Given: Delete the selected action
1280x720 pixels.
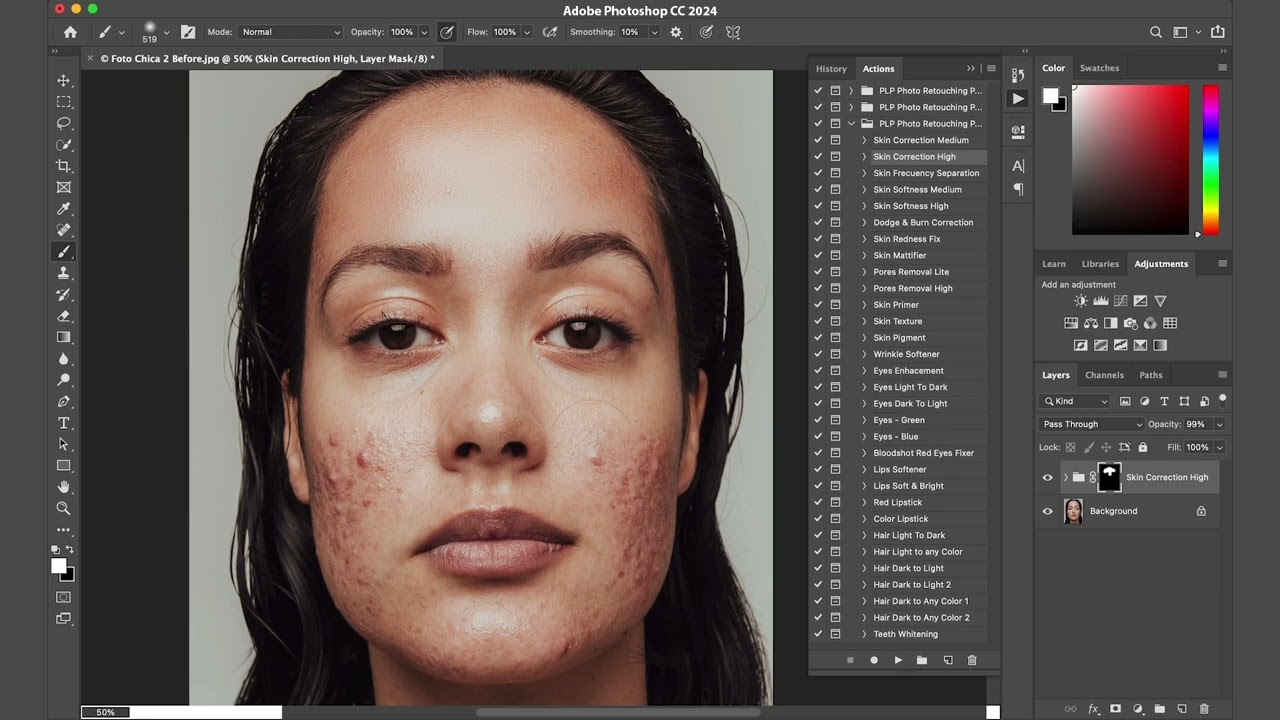Looking at the screenshot, I should click(x=972, y=660).
